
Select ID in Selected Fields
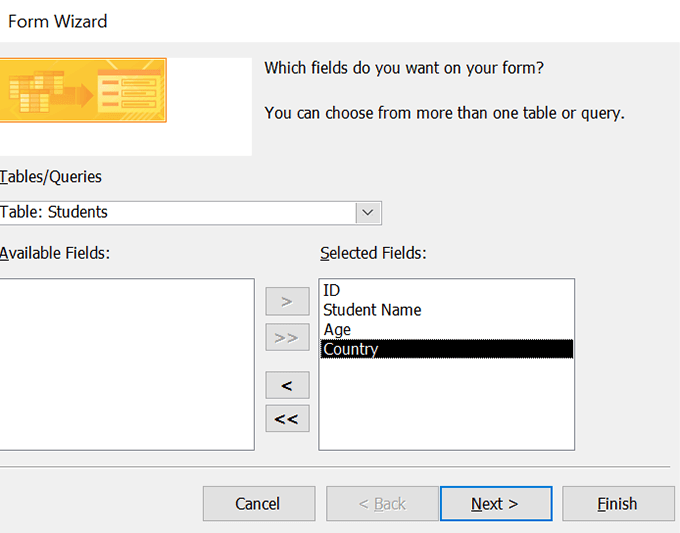pos(332,290)
